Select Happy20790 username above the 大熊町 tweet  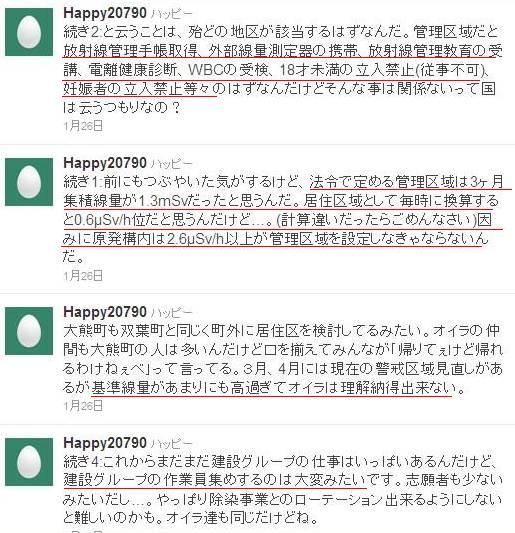105,312
